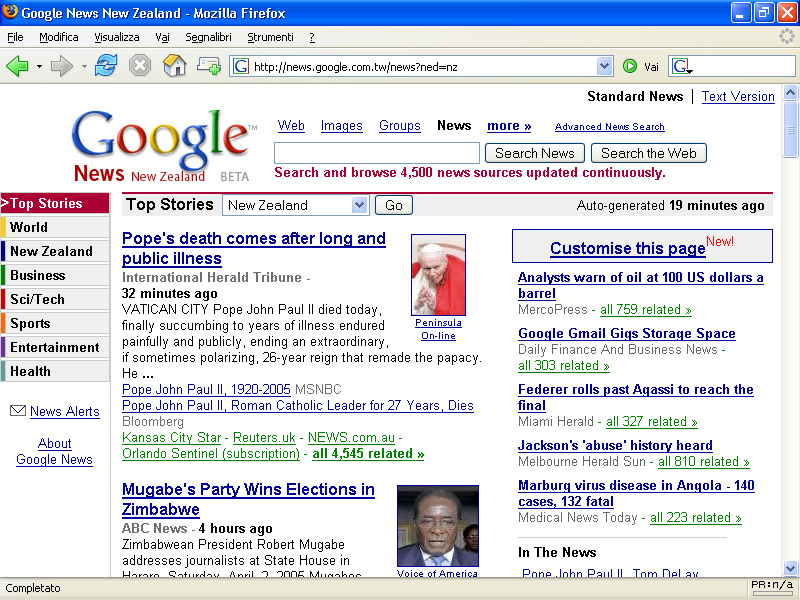Click inside the Google News search field
Image resolution: width=800 pixels, height=600 pixels.
click(x=377, y=153)
